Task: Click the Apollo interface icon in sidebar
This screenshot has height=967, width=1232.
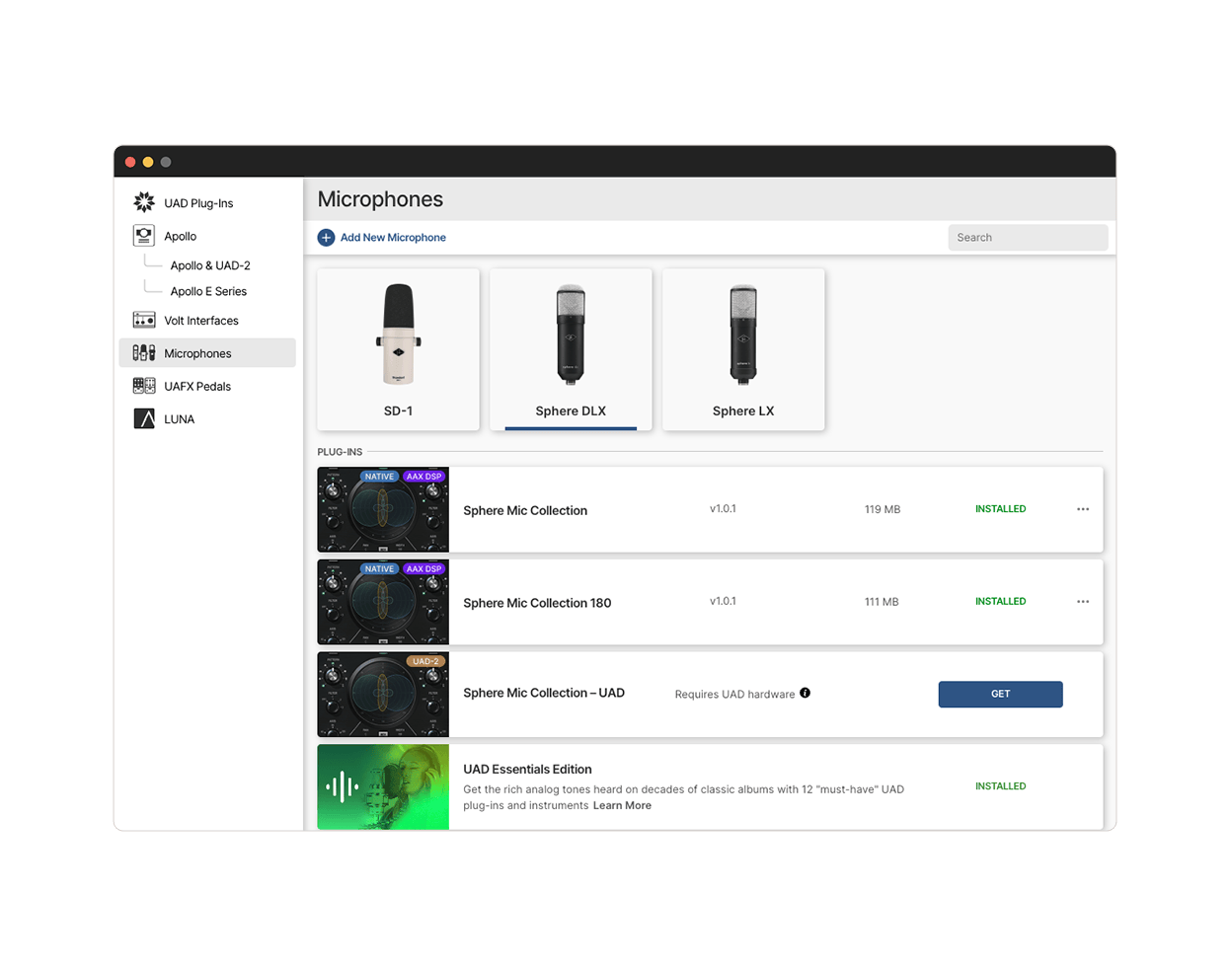Action: click(x=144, y=236)
